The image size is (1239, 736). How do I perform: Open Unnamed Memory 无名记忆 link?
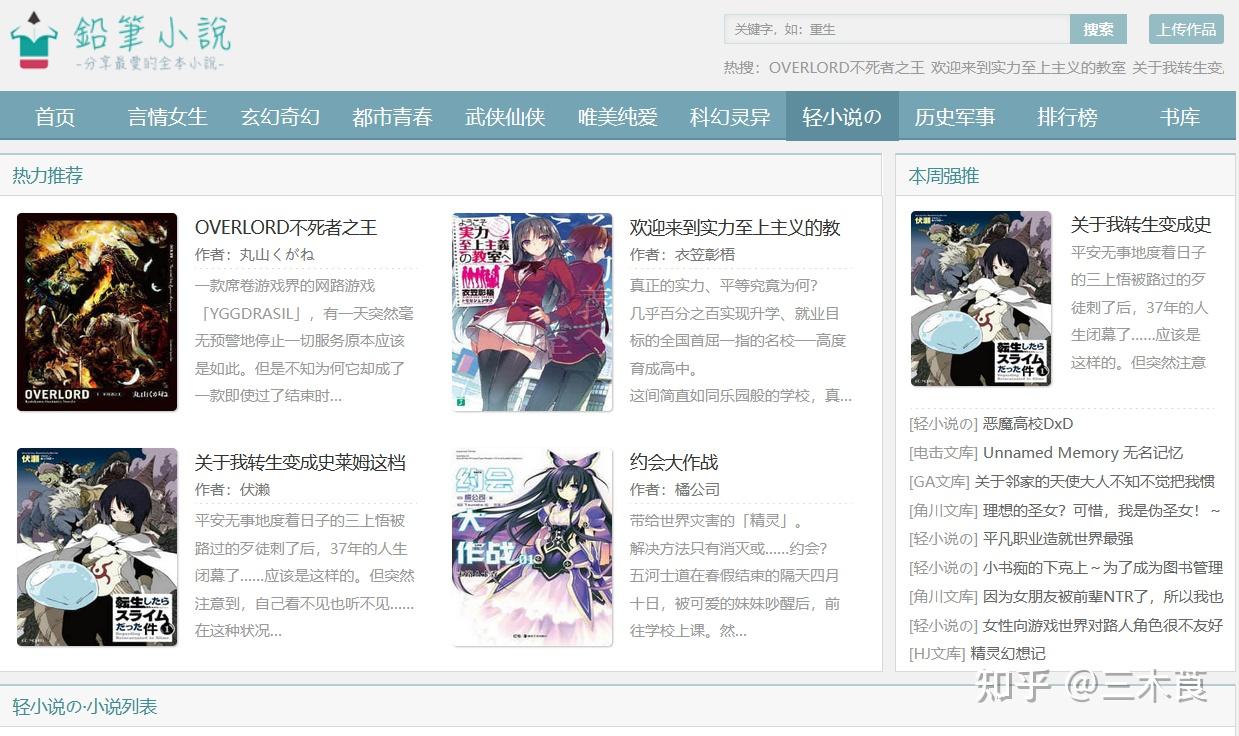coord(1083,453)
